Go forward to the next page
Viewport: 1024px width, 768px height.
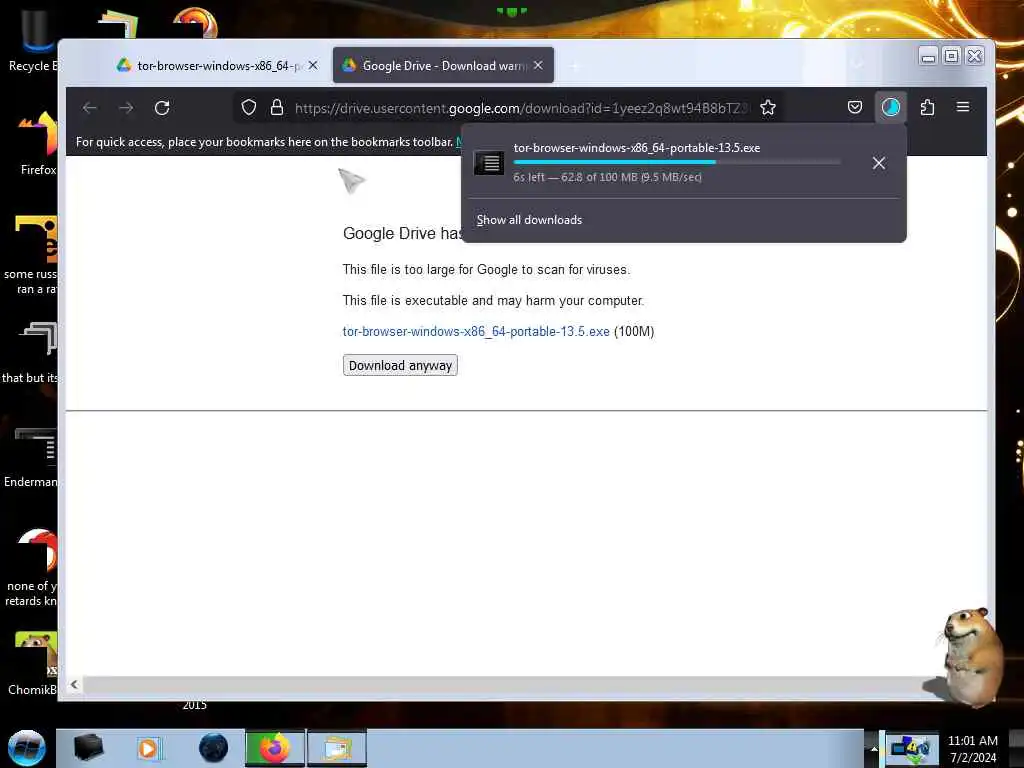126,108
